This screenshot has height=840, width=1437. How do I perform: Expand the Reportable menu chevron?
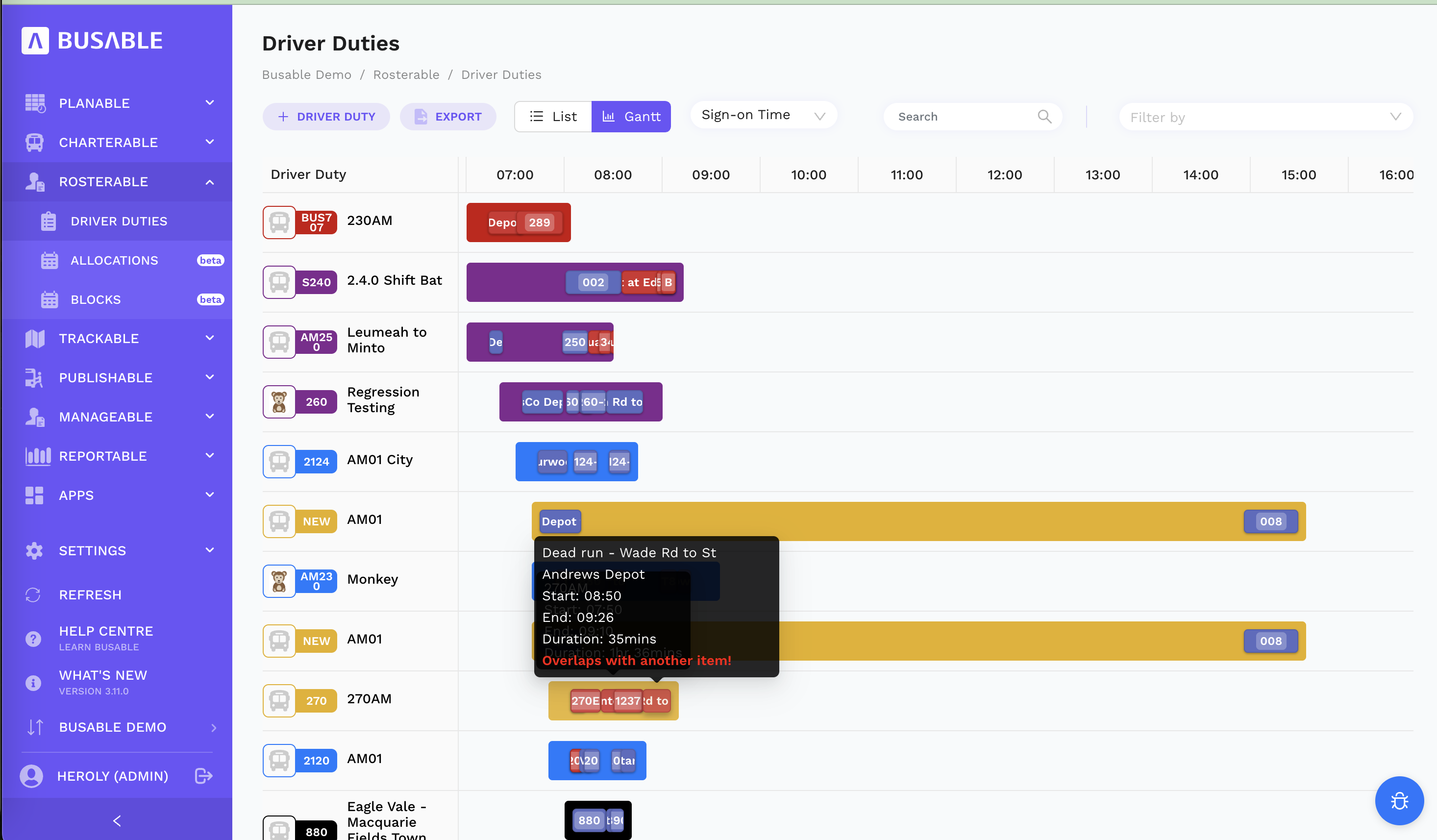[209, 456]
